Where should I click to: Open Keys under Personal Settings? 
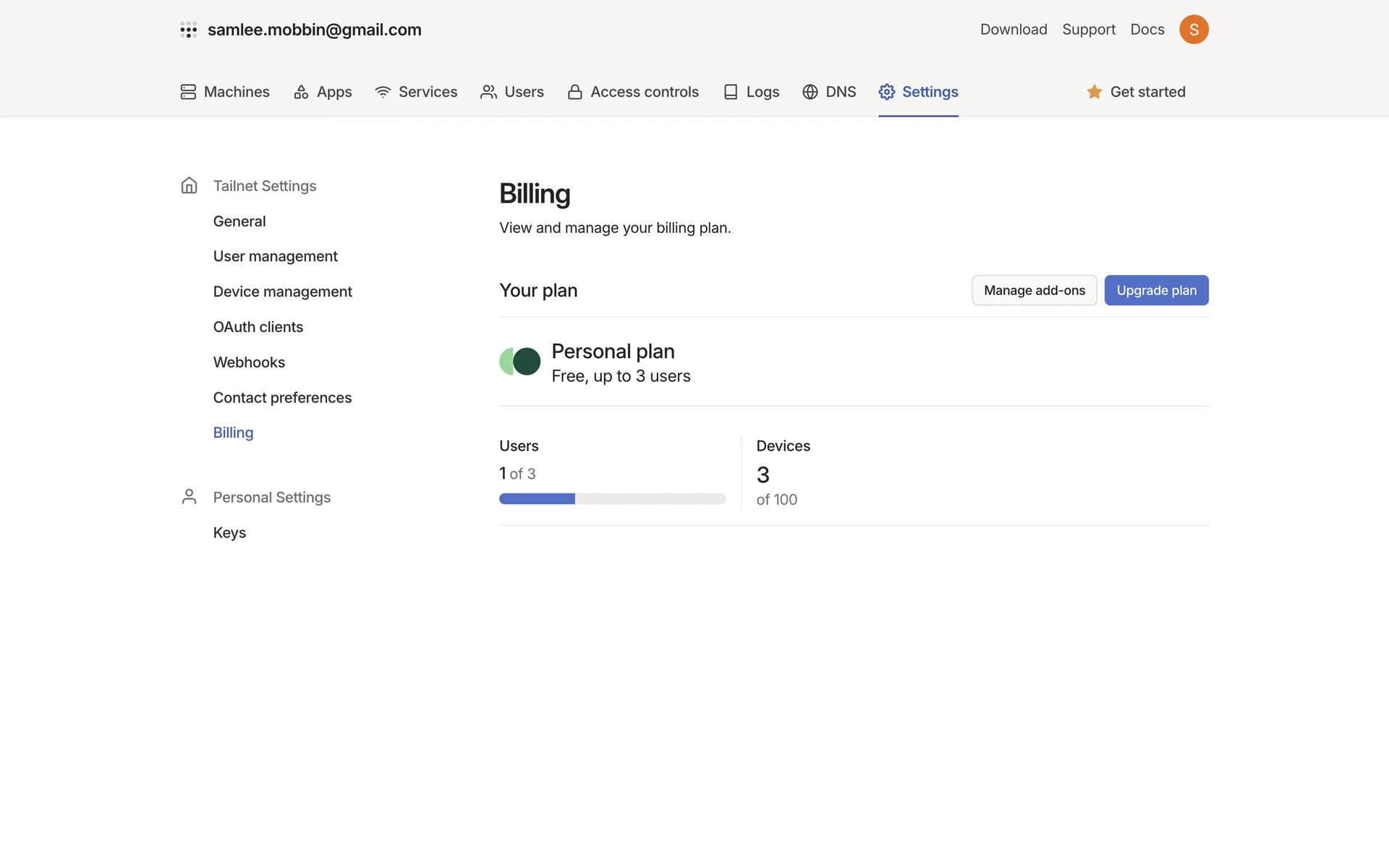[x=229, y=532]
